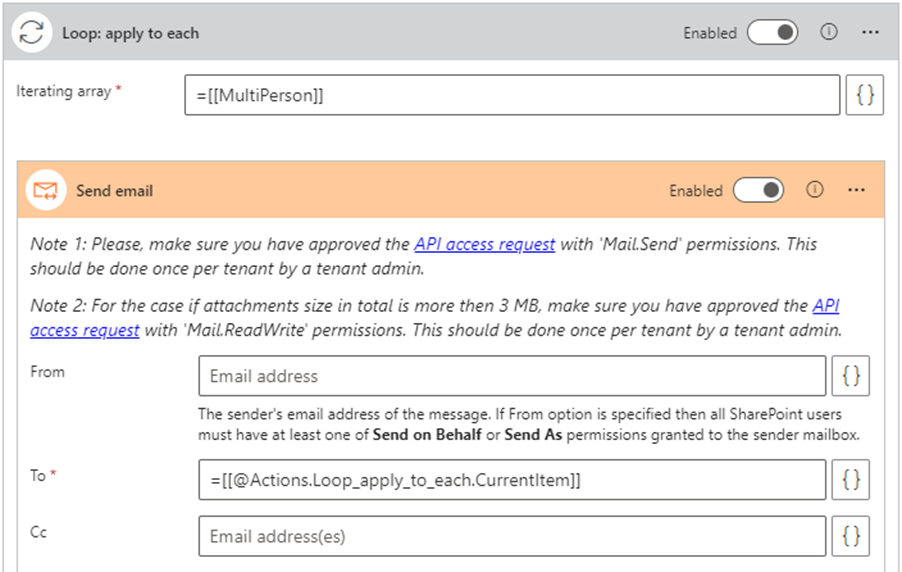Viewport: 902px width, 572px height.
Task: Open more options menu for Send email
Action: pos(856,190)
